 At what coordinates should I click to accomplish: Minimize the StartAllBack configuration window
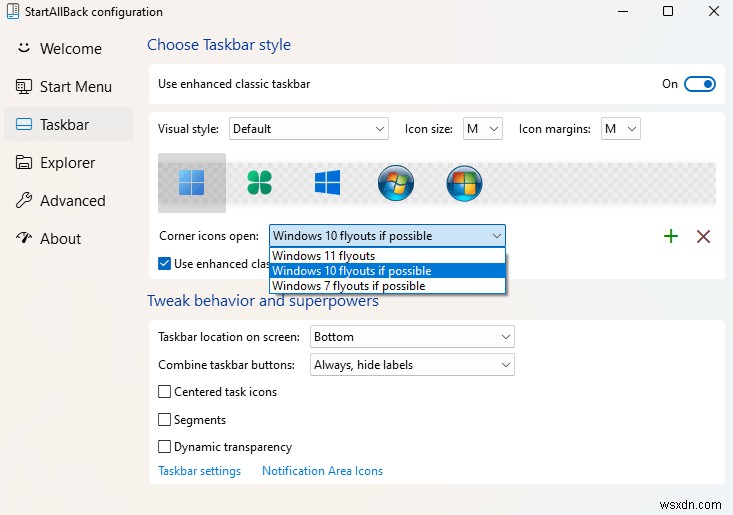click(x=623, y=11)
